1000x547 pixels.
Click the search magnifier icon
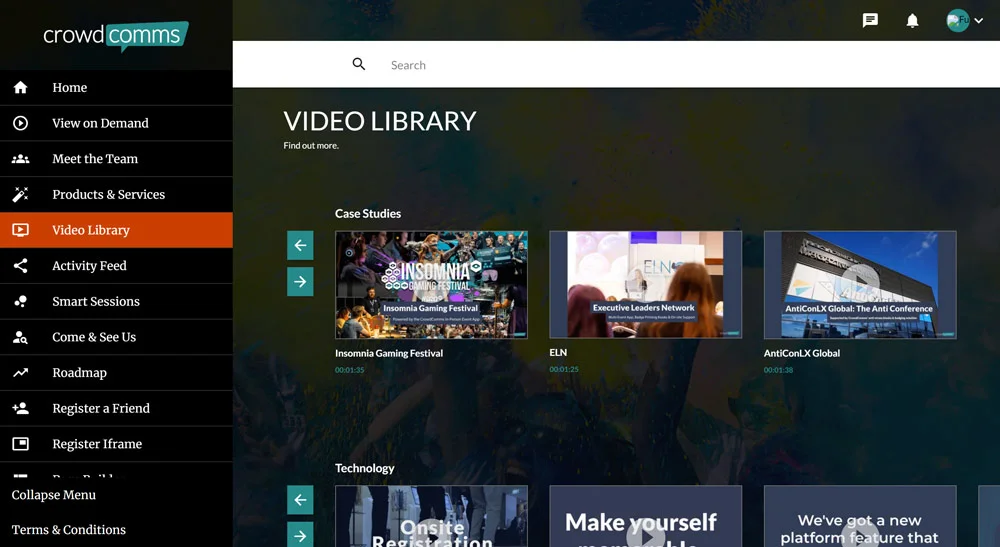359,64
